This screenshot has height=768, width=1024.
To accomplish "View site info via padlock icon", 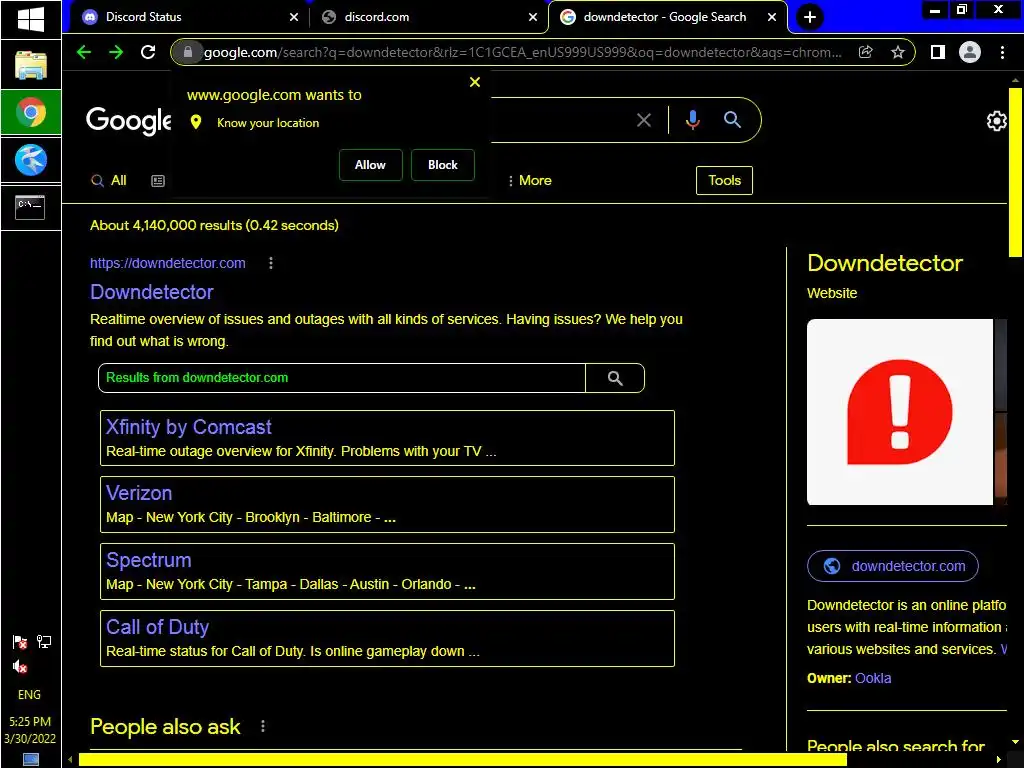I will [x=188, y=52].
